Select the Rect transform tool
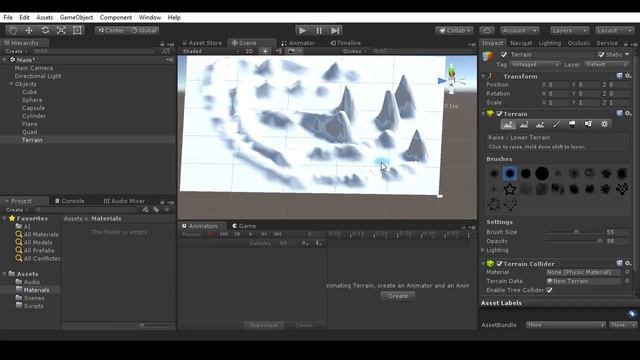 tap(77, 30)
